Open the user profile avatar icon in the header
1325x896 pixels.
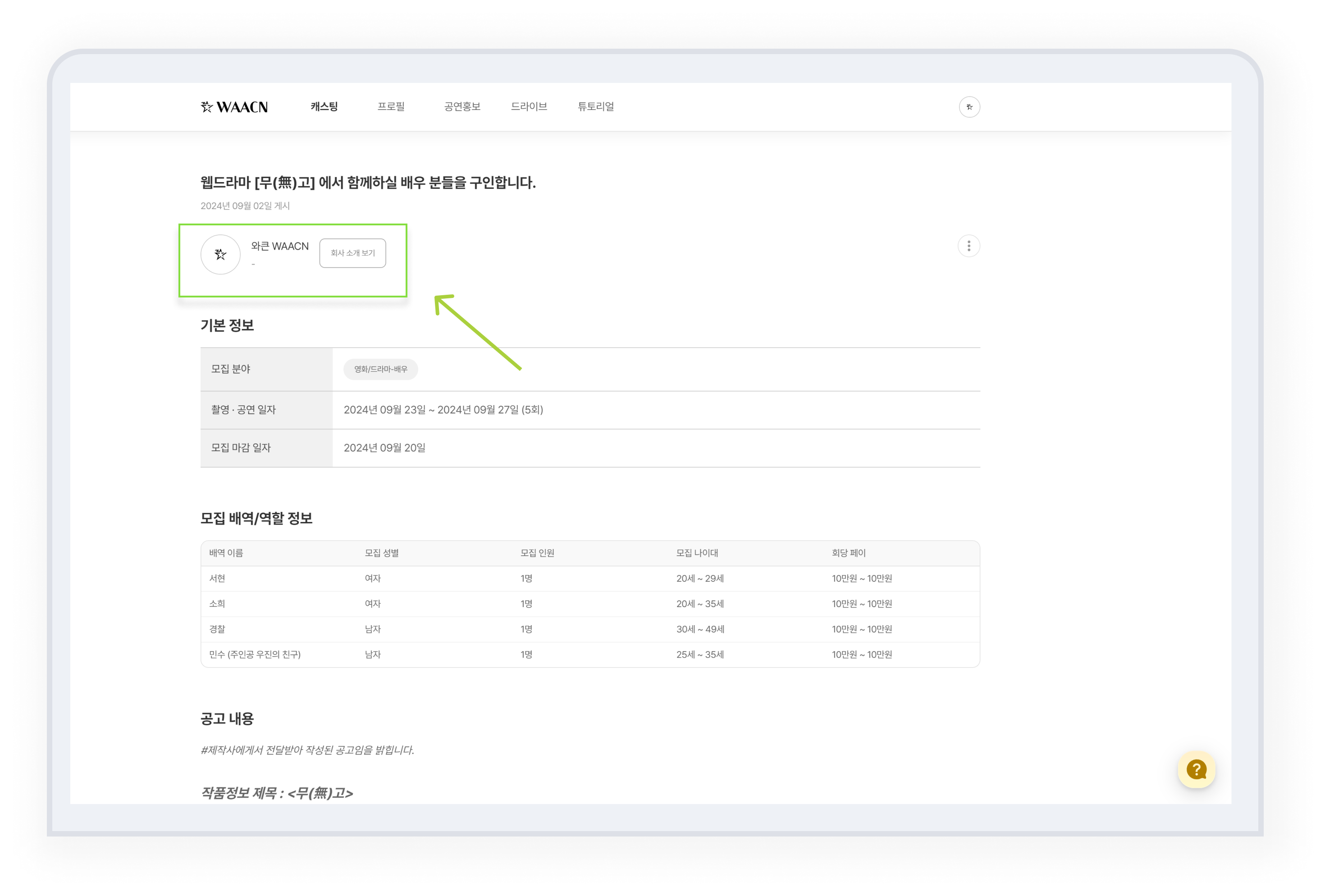969,107
